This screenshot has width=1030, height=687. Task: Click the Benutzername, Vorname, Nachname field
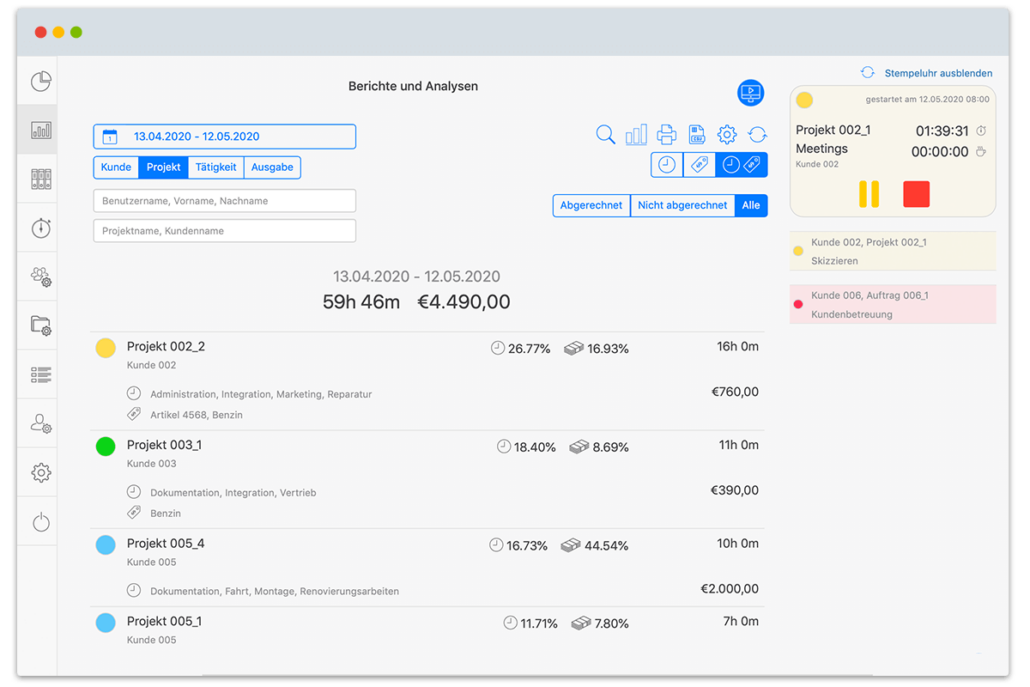[x=224, y=201]
